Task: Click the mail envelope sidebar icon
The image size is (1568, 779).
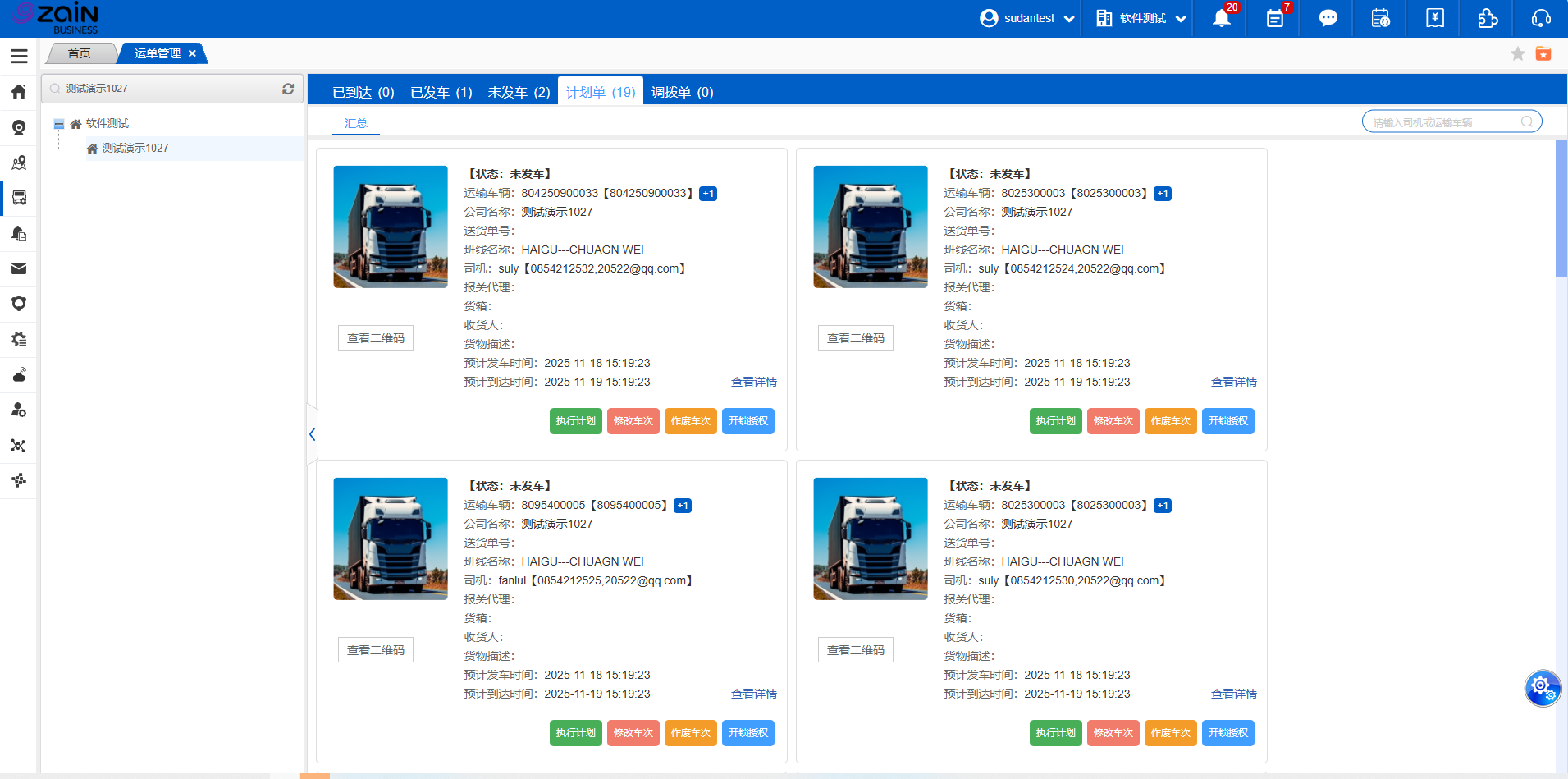Action: click(x=19, y=268)
